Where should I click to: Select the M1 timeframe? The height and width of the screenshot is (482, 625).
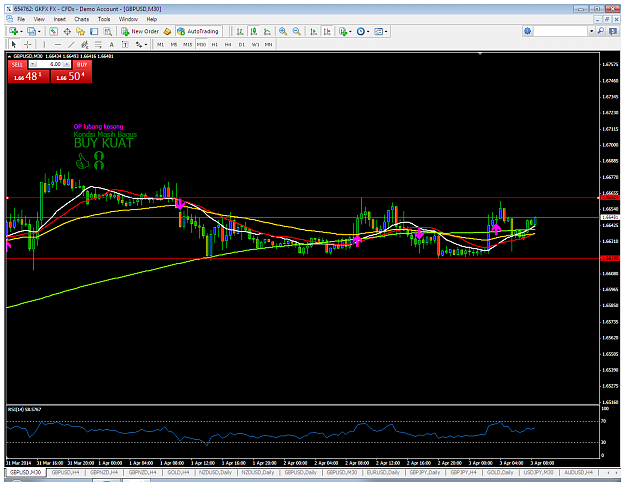click(x=160, y=45)
